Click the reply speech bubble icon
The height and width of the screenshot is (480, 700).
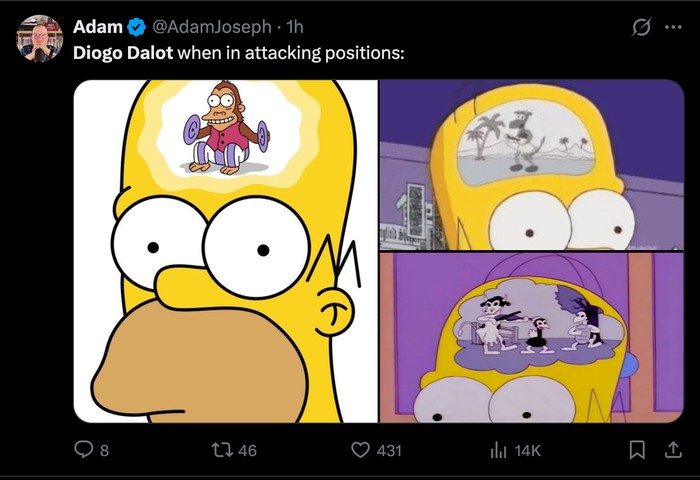click(85, 450)
